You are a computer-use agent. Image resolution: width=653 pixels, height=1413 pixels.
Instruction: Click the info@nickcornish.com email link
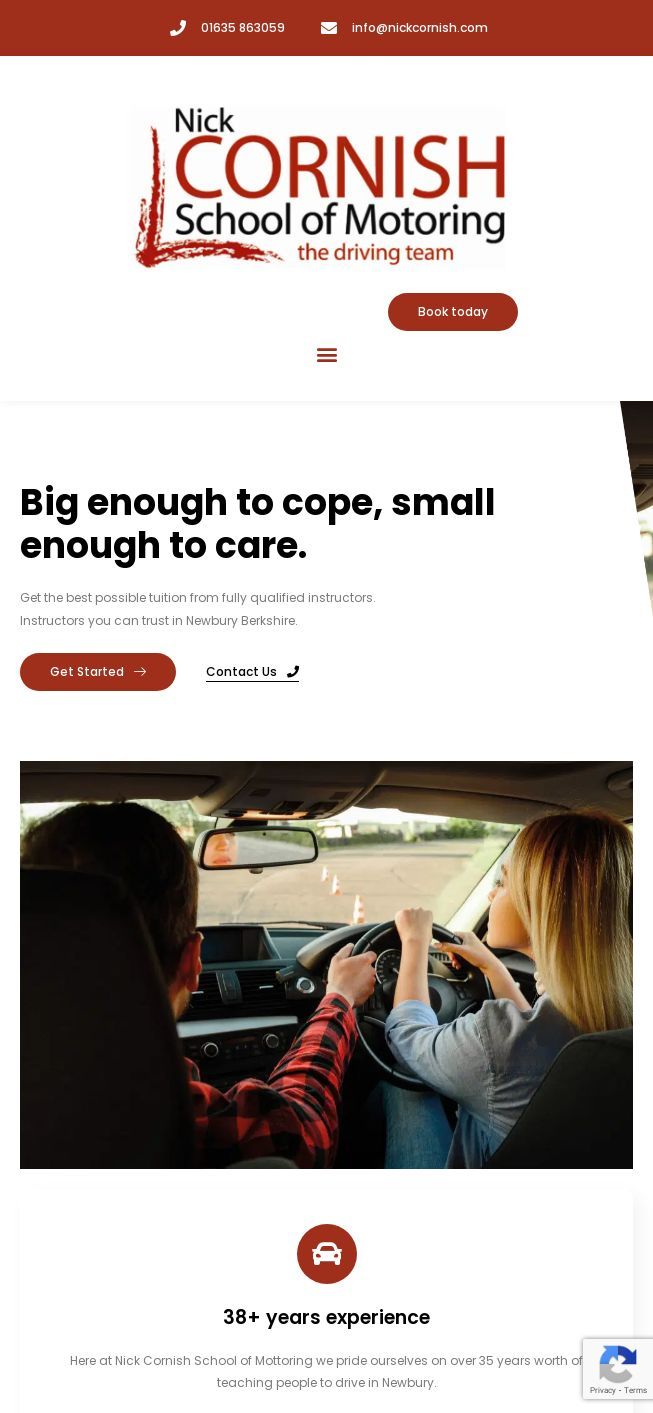(420, 28)
